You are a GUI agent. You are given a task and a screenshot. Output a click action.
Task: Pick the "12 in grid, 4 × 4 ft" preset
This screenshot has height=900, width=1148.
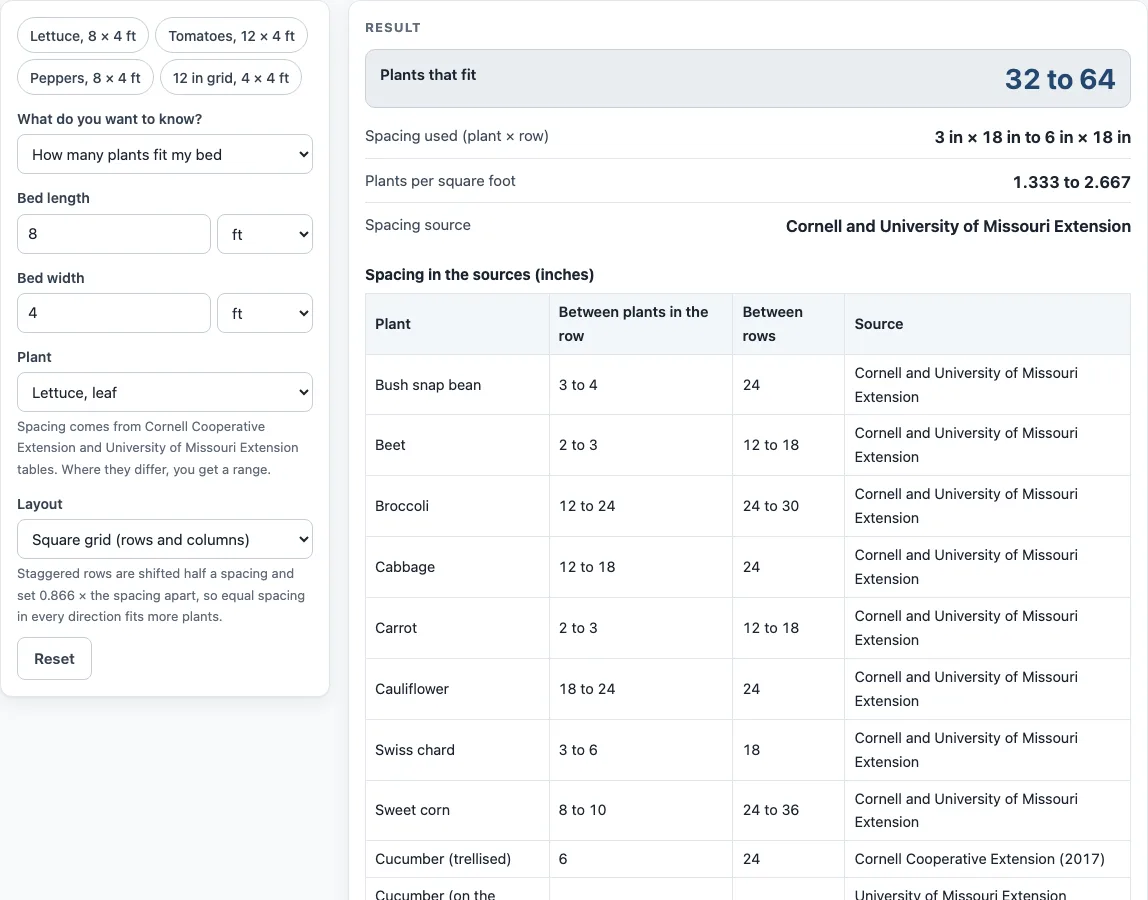click(231, 78)
